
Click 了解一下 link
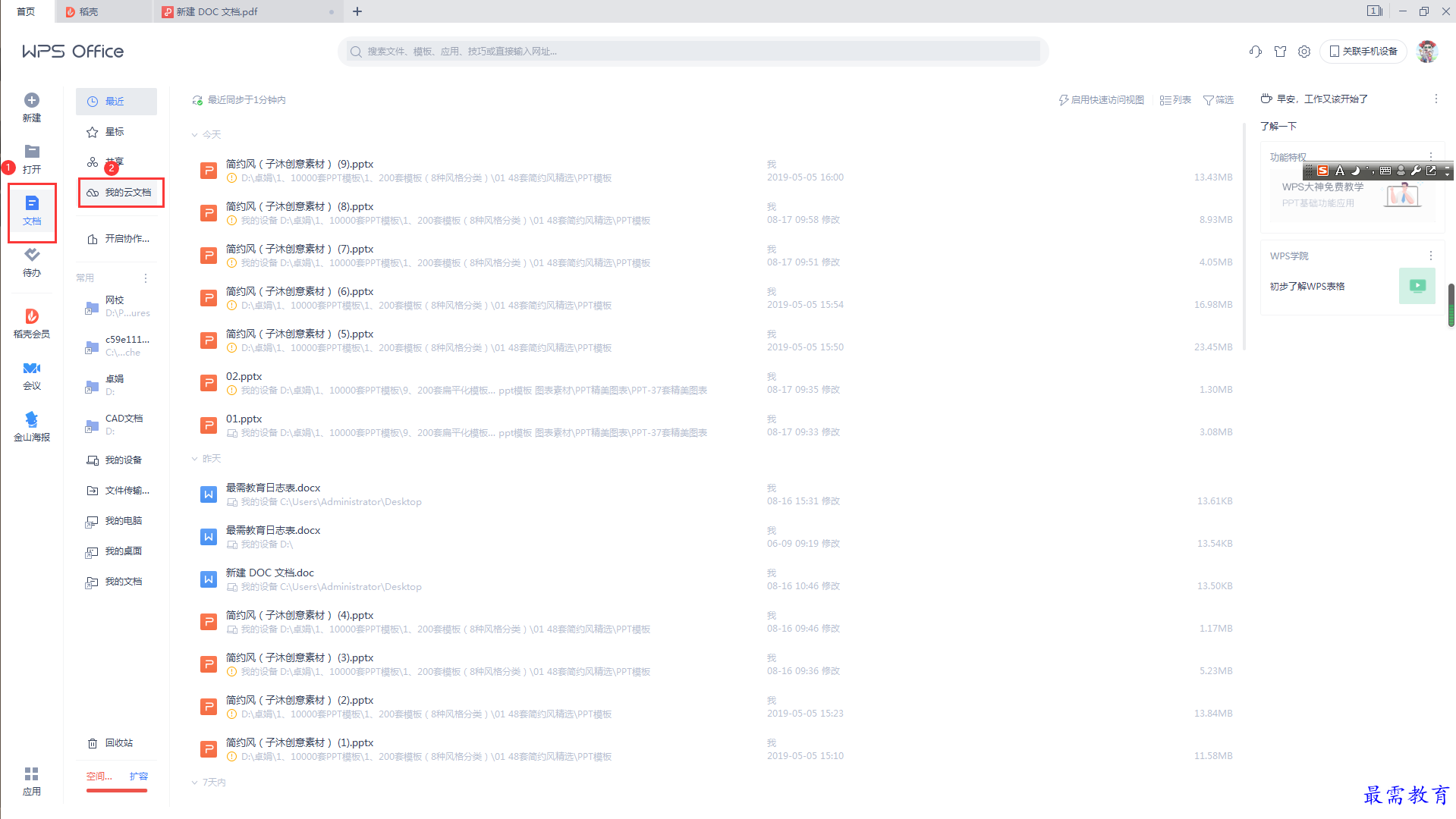click(1278, 126)
